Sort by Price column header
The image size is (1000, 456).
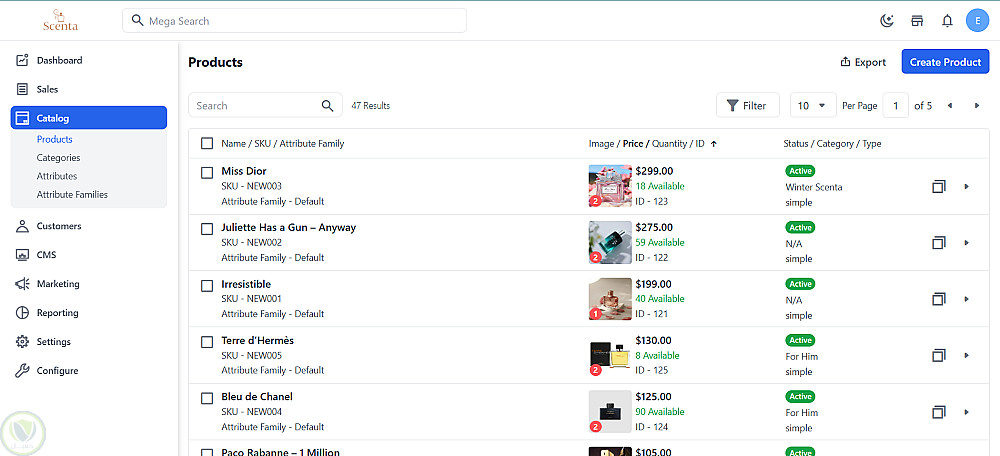point(633,144)
